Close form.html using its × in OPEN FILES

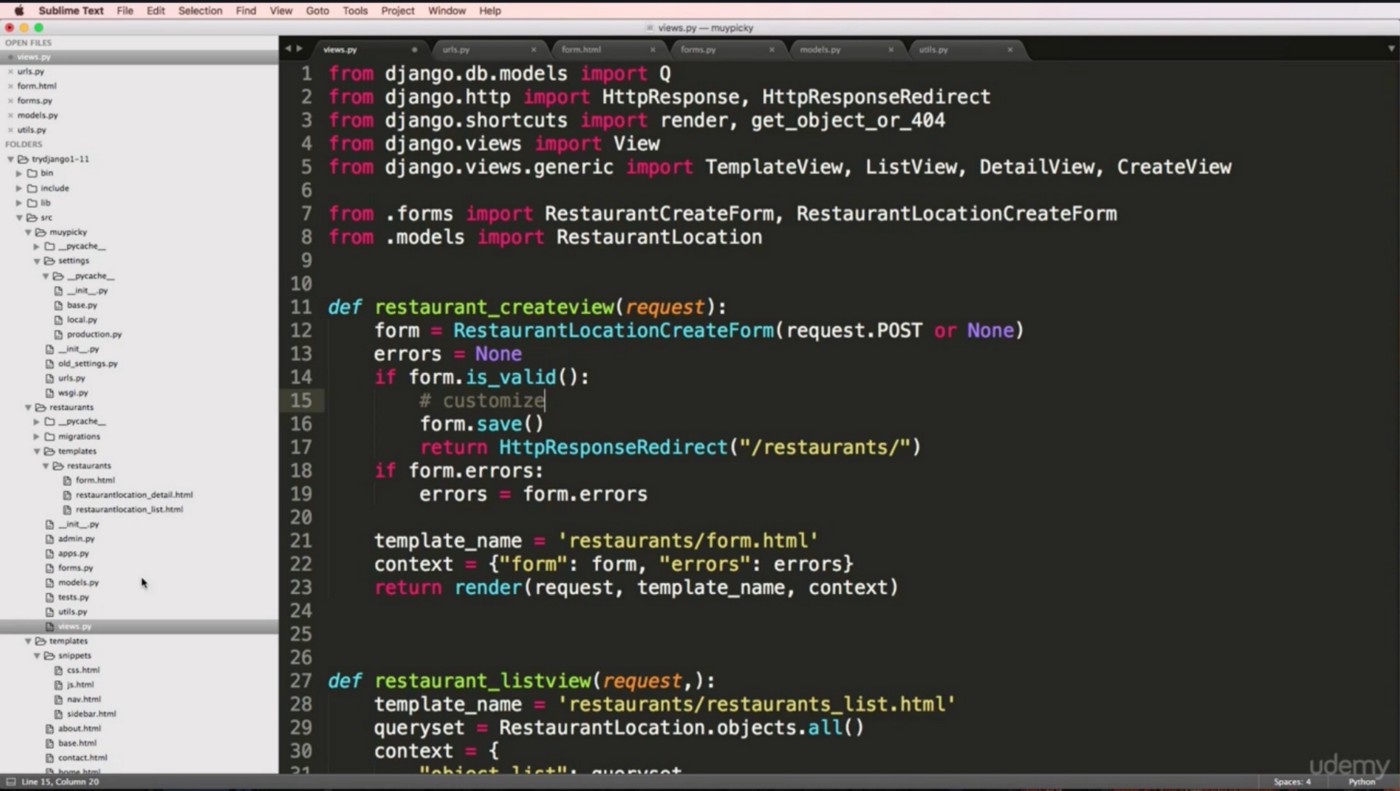tap(8, 86)
